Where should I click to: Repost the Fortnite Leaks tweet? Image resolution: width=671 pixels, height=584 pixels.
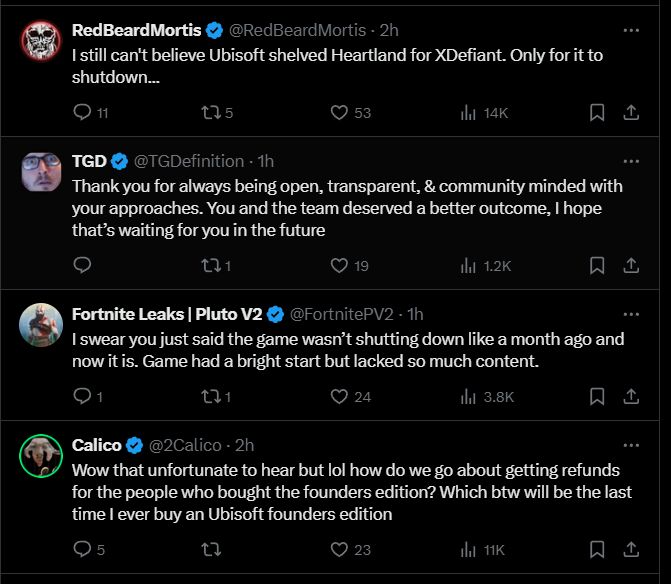(x=212, y=397)
